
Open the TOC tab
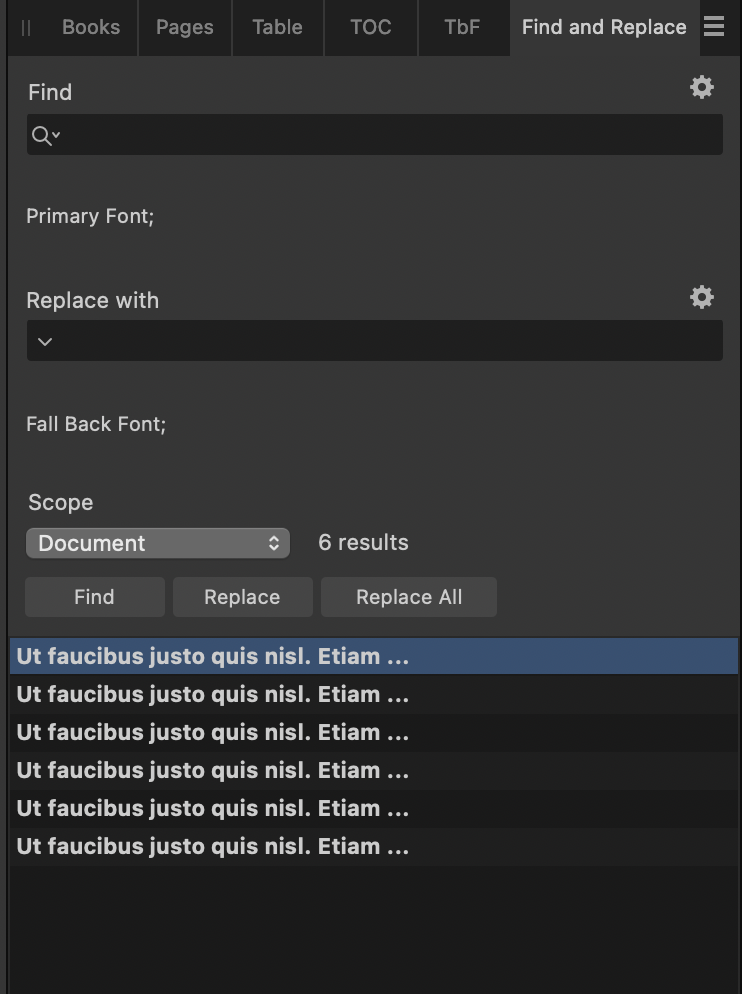pyautogui.click(x=370, y=27)
